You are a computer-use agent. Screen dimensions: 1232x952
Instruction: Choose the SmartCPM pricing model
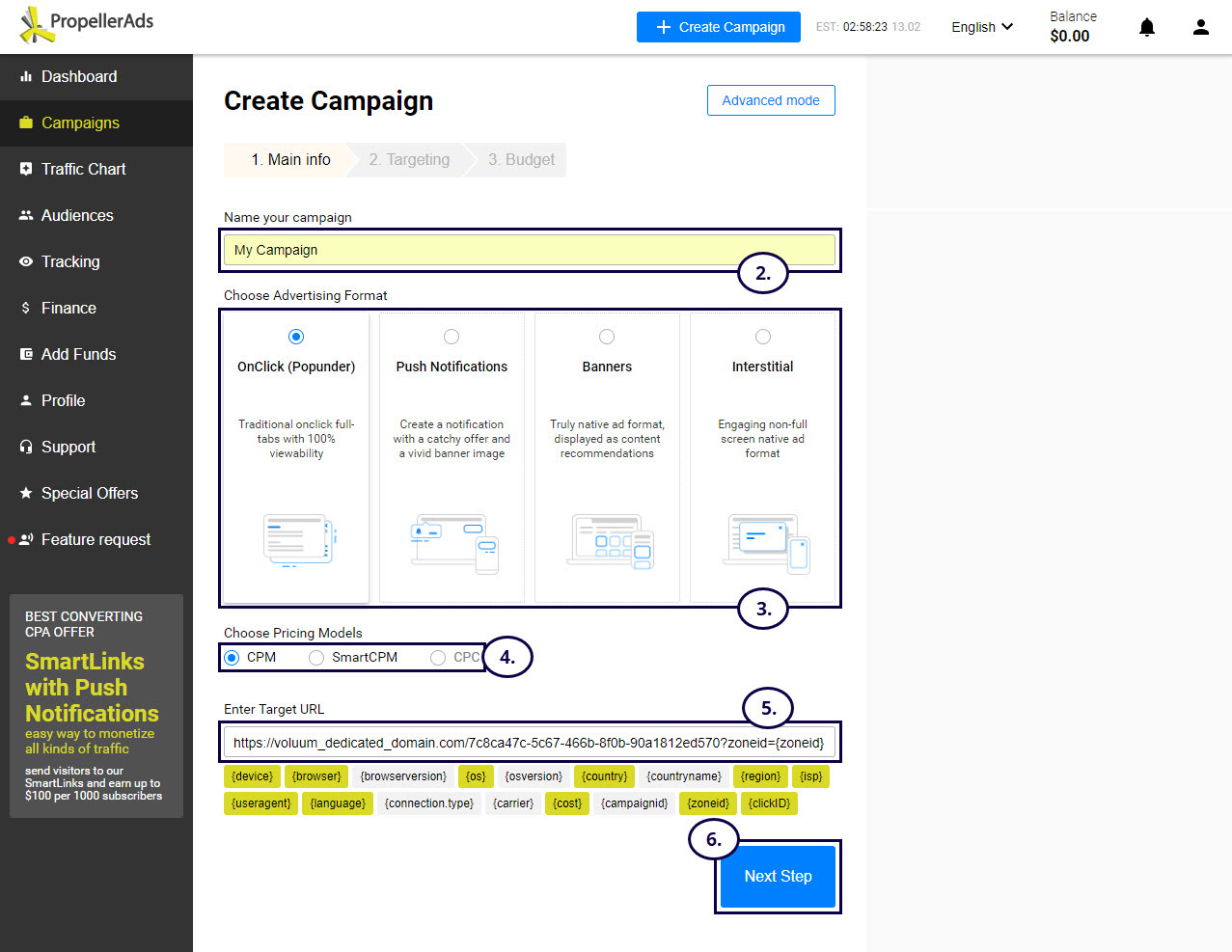316,658
